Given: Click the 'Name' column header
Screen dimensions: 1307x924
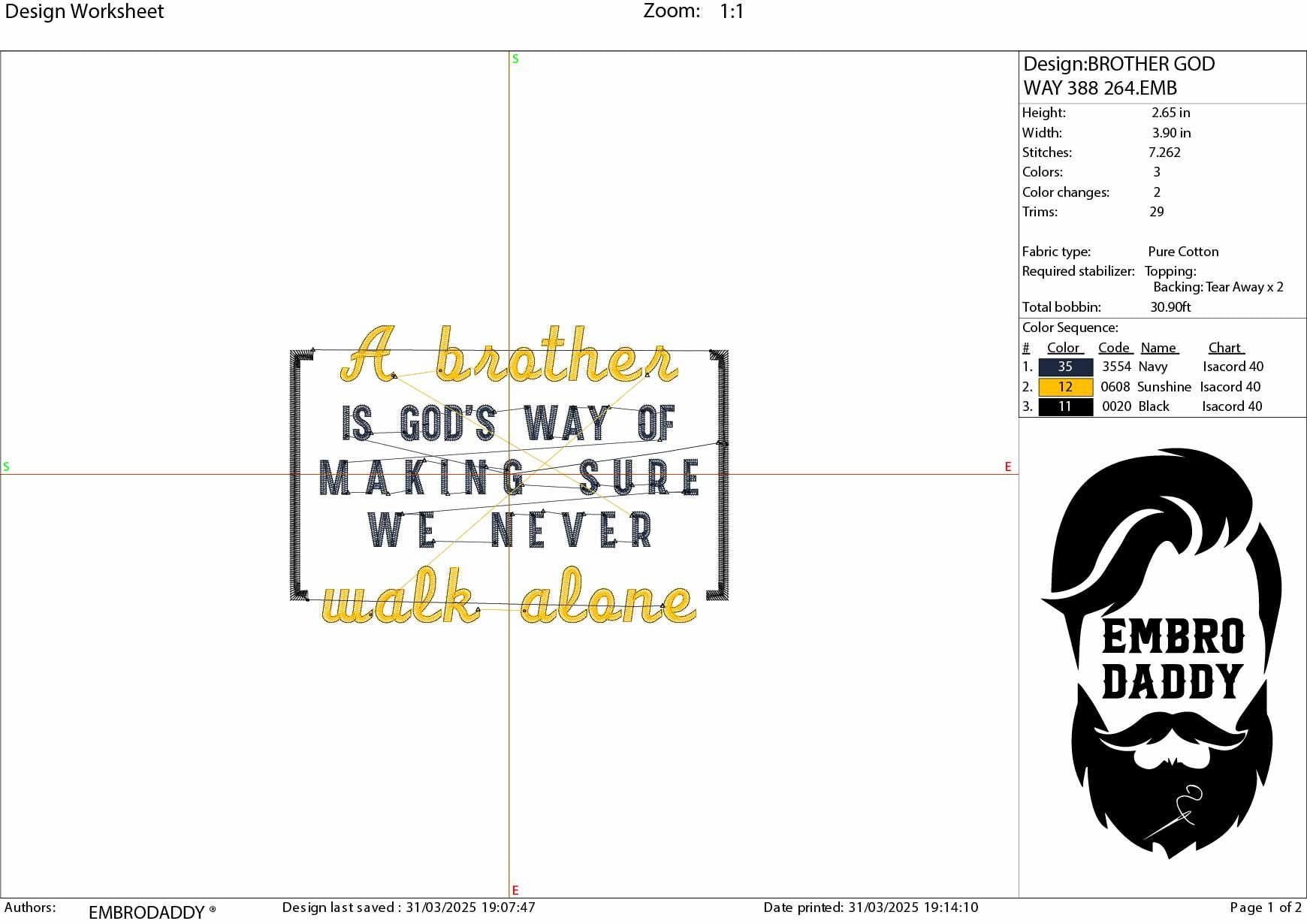Looking at the screenshot, I should [x=1159, y=348].
